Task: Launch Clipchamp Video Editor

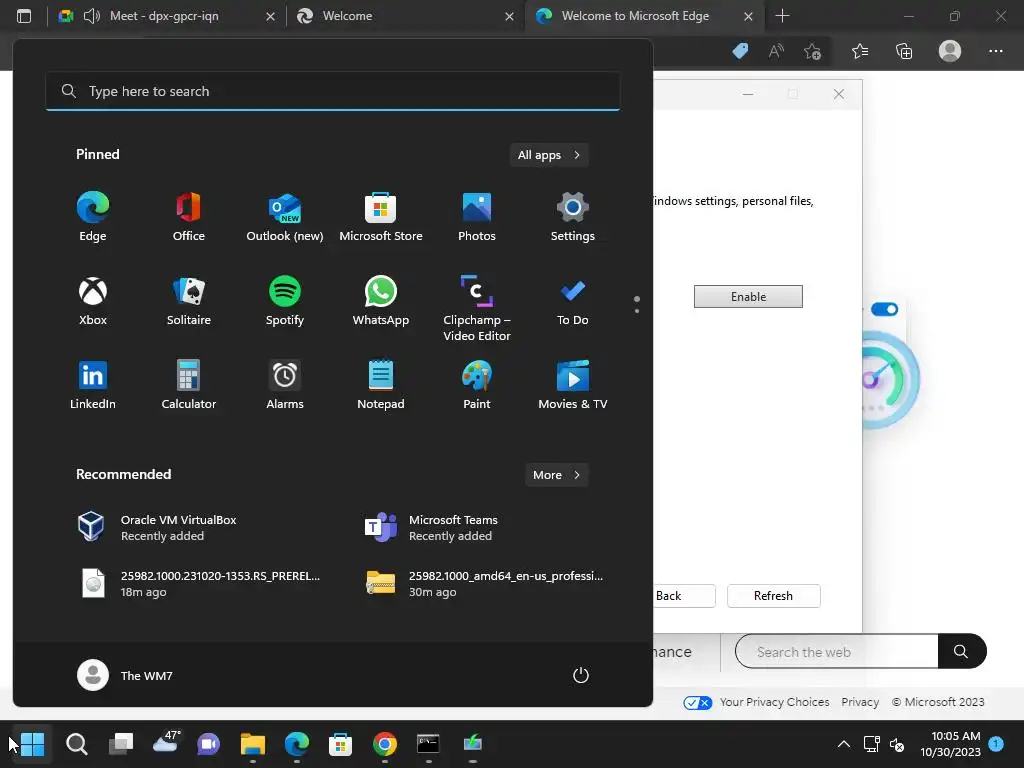Action: click(477, 308)
